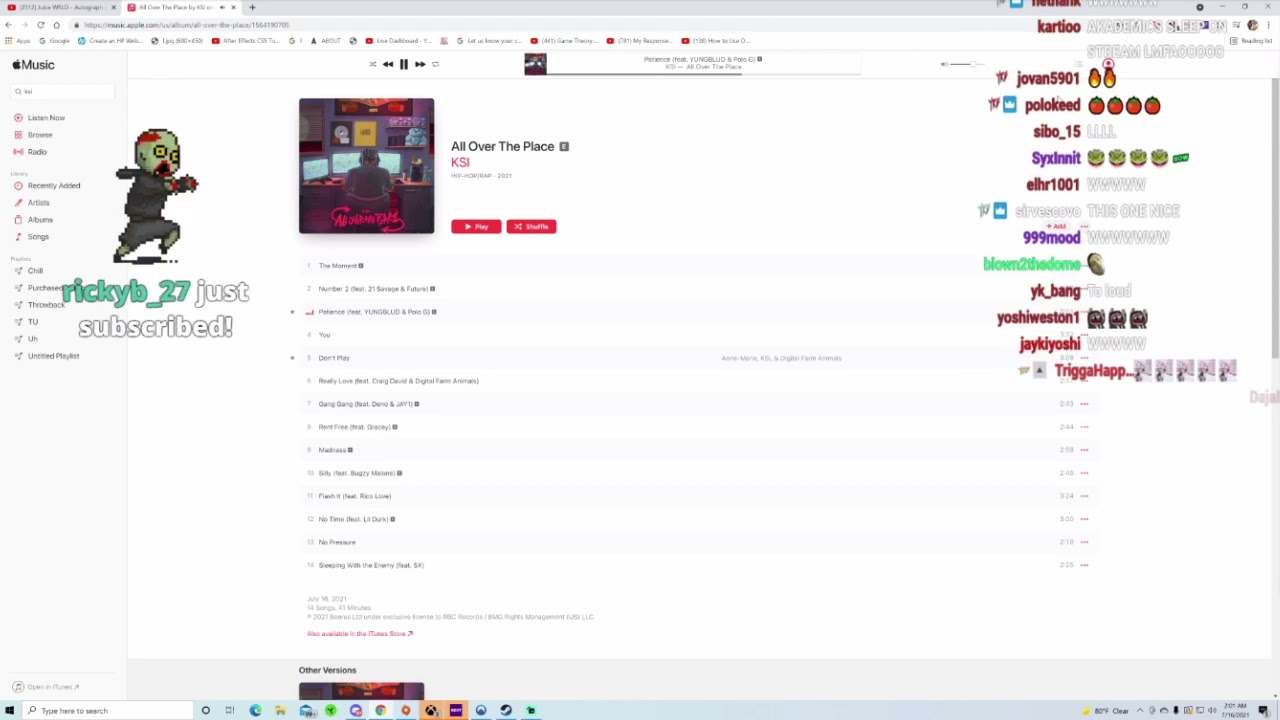
Task: Toggle repeat mode in the player
Action: click(435, 64)
